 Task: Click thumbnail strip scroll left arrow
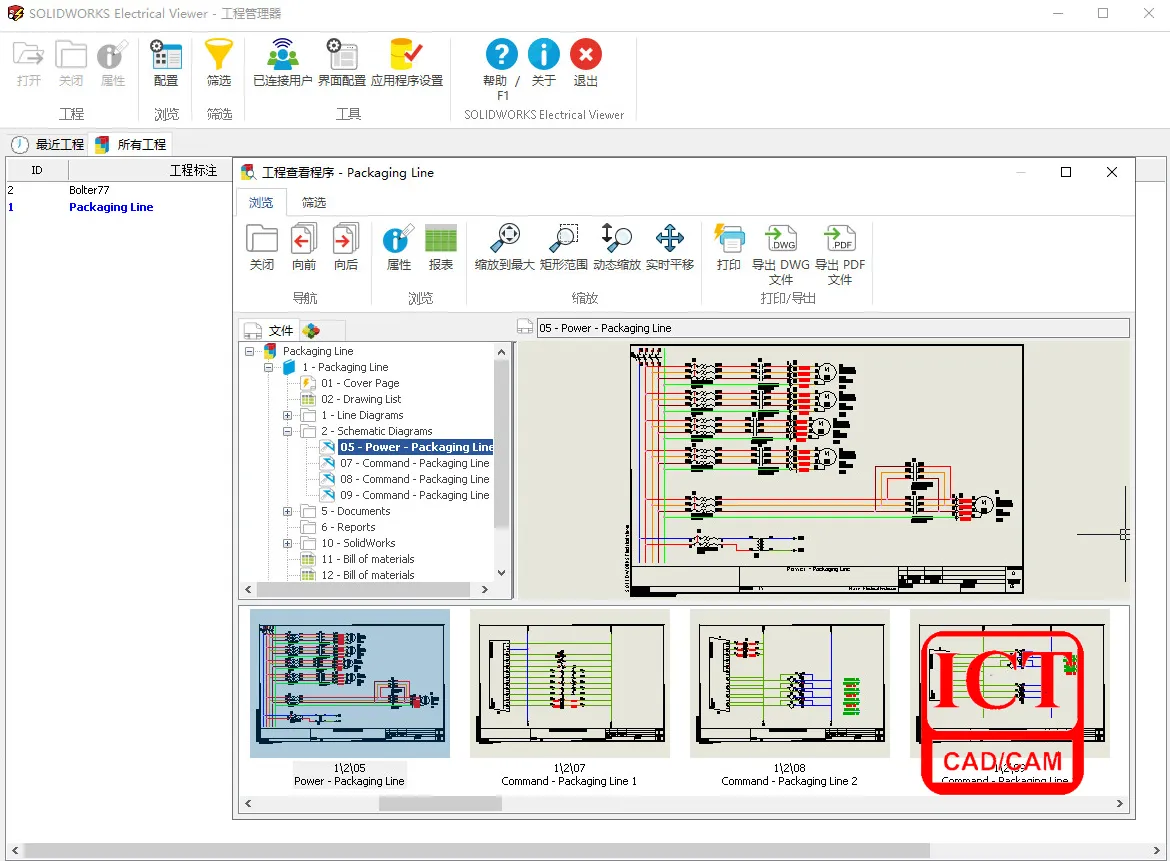[x=248, y=804]
